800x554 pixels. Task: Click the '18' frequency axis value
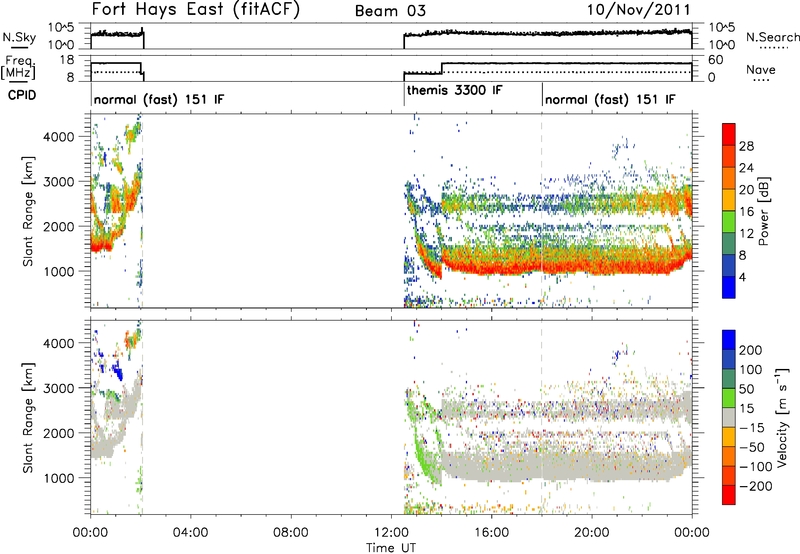point(67,60)
